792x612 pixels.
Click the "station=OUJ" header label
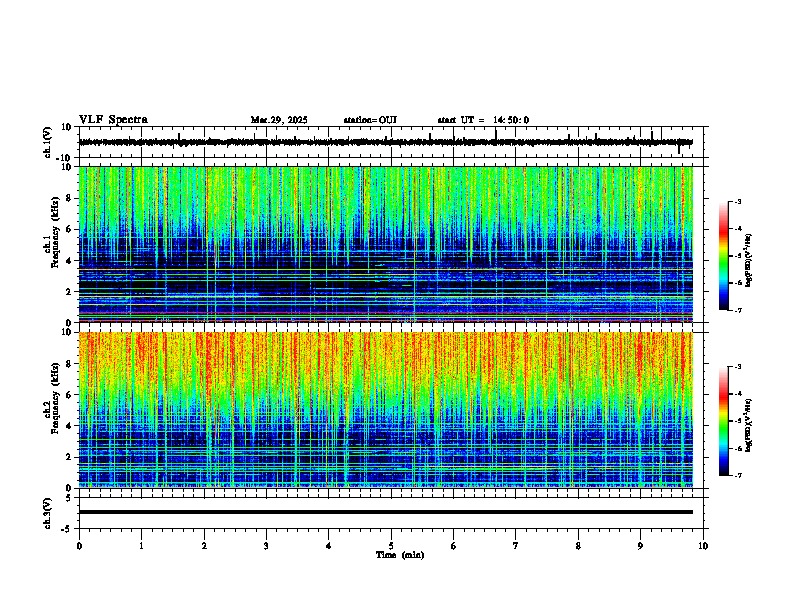point(370,120)
